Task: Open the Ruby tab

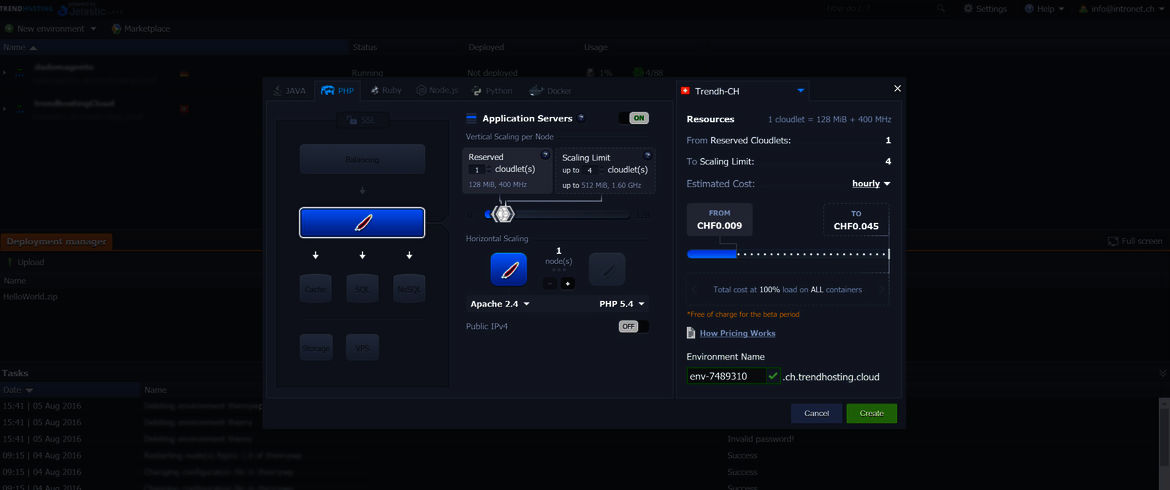Action: (385, 90)
